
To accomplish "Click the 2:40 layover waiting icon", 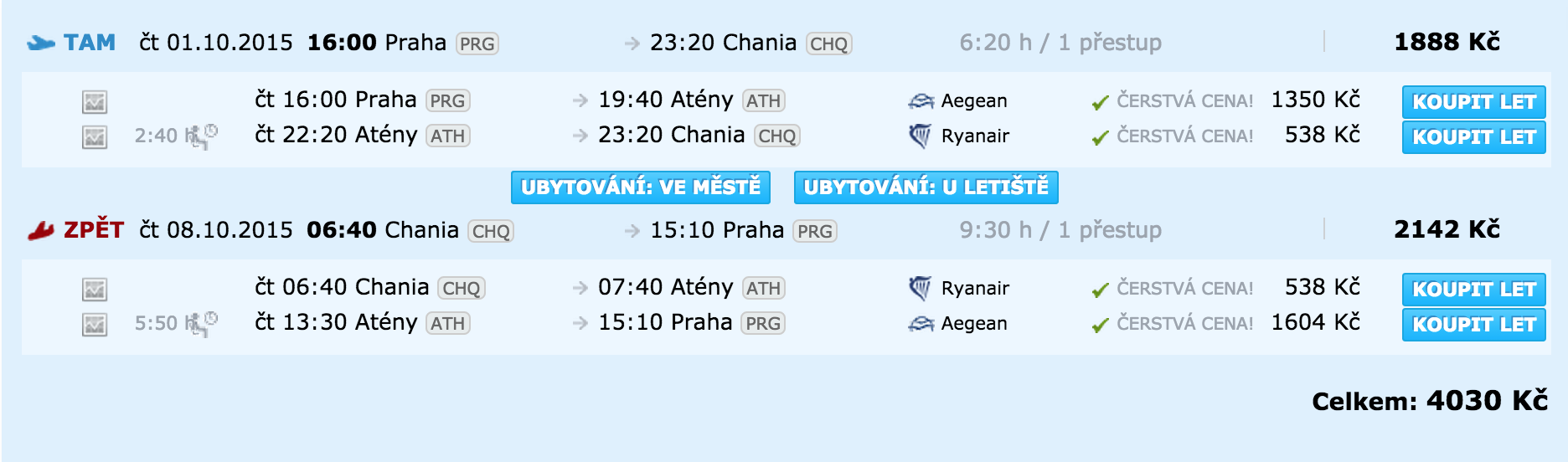I will coord(201,136).
